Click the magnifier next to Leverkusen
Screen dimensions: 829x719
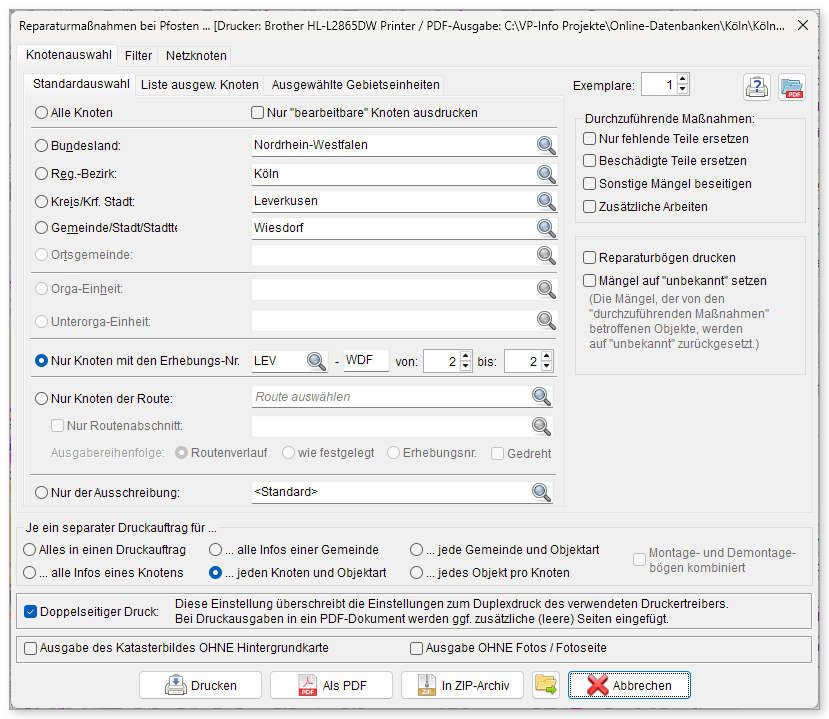546,201
